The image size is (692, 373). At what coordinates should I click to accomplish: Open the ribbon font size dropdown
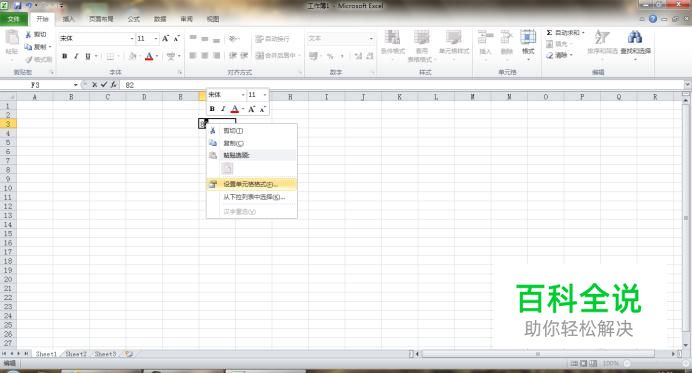(x=156, y=39)
